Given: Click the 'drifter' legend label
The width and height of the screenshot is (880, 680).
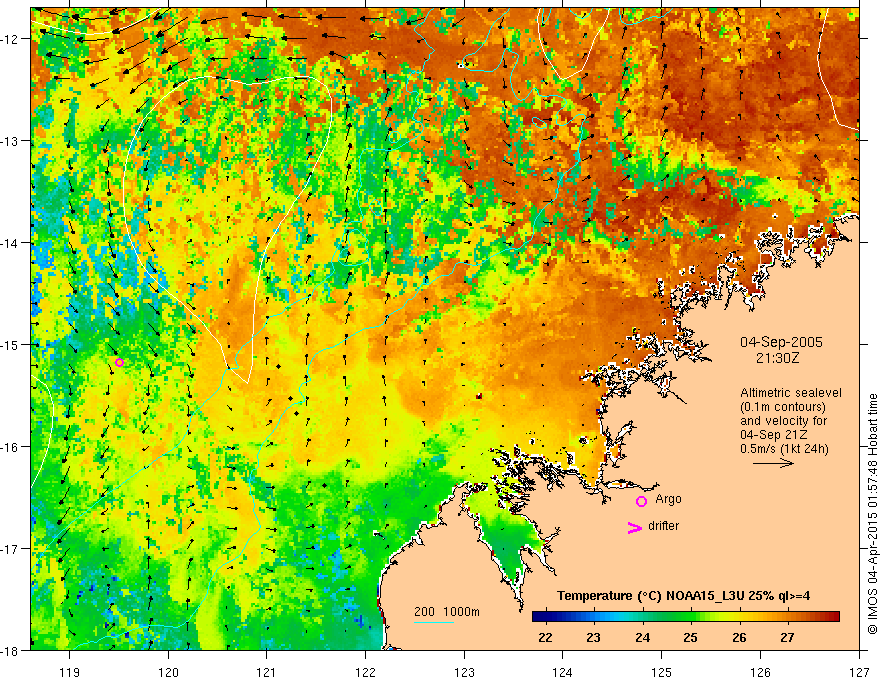Looking at the screenshot, I should pyautogui.click(x=663, y=526).
